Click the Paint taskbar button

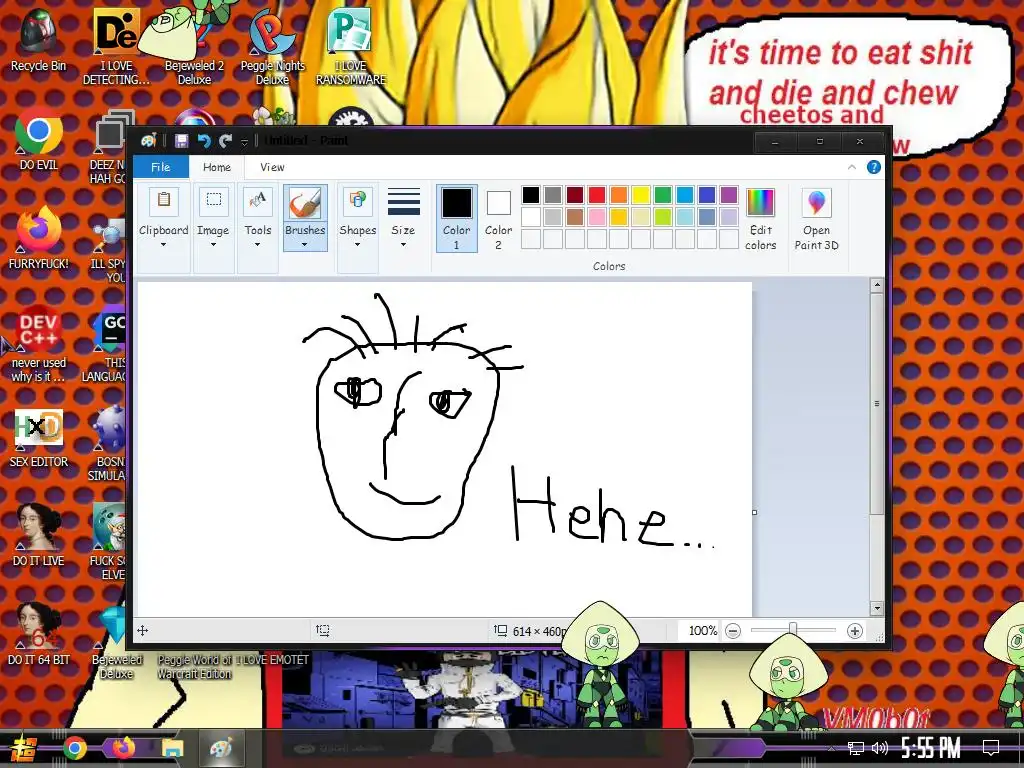(221, 748)
